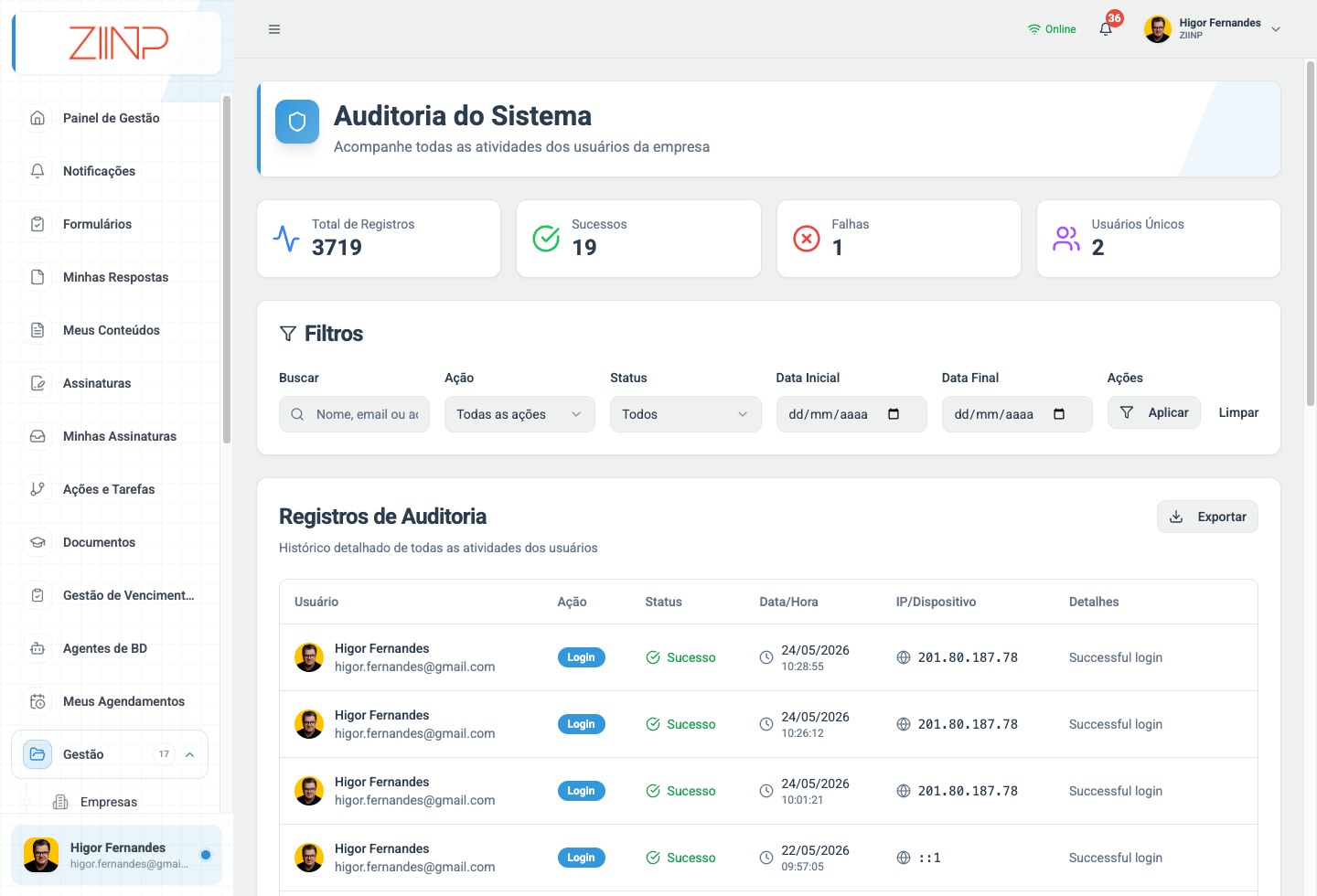
Task: Export audit records with Exportar
Action: [x=1207, y=517]
